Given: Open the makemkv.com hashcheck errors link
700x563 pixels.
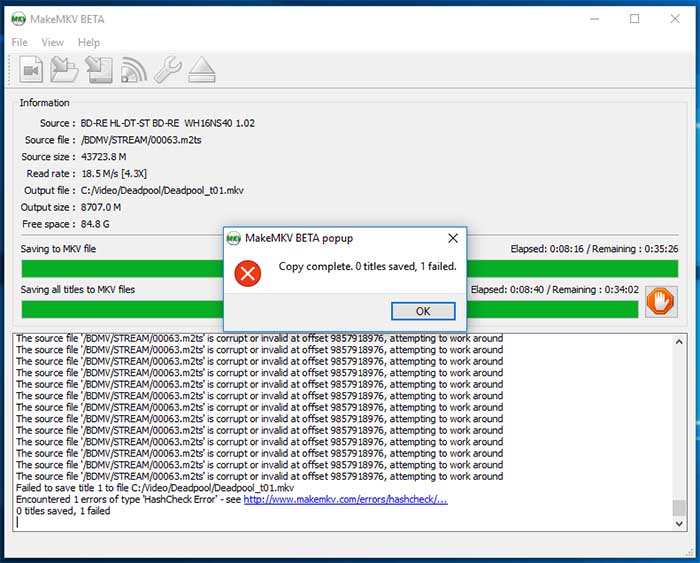Looking at the screenshot, I should pyautogui.click(x=345, y=500).
